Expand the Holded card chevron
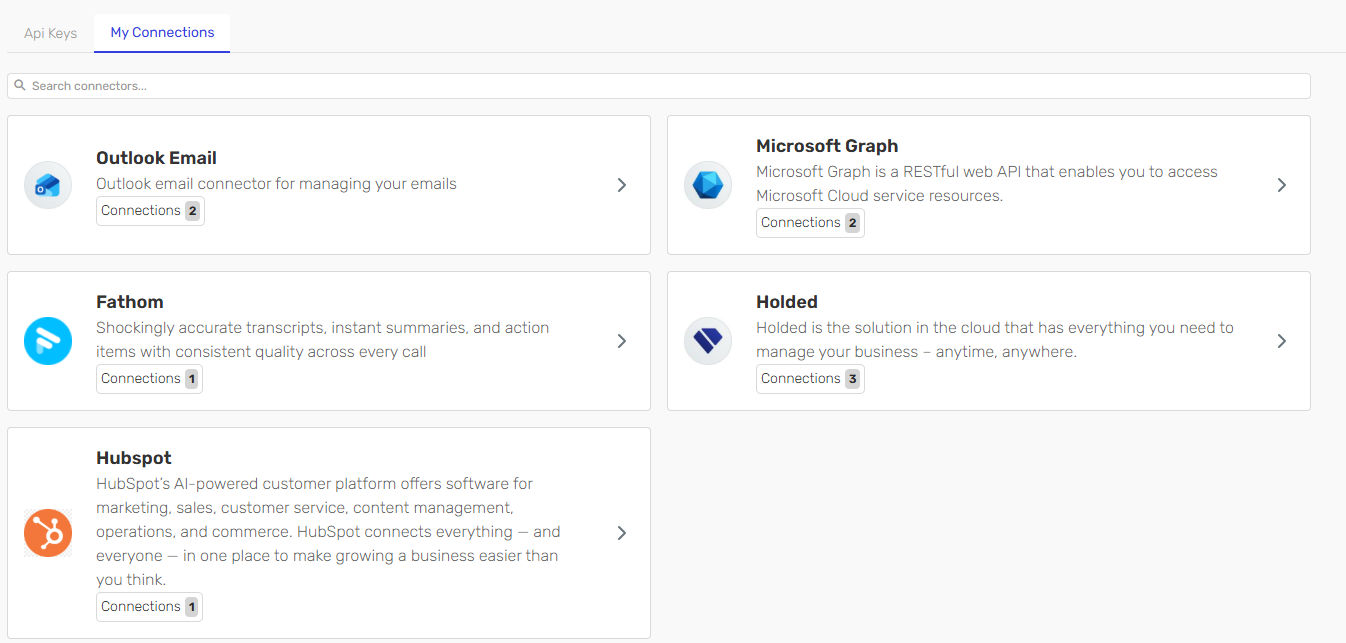Screen dimensions: 1346x643 (1282, 341)
